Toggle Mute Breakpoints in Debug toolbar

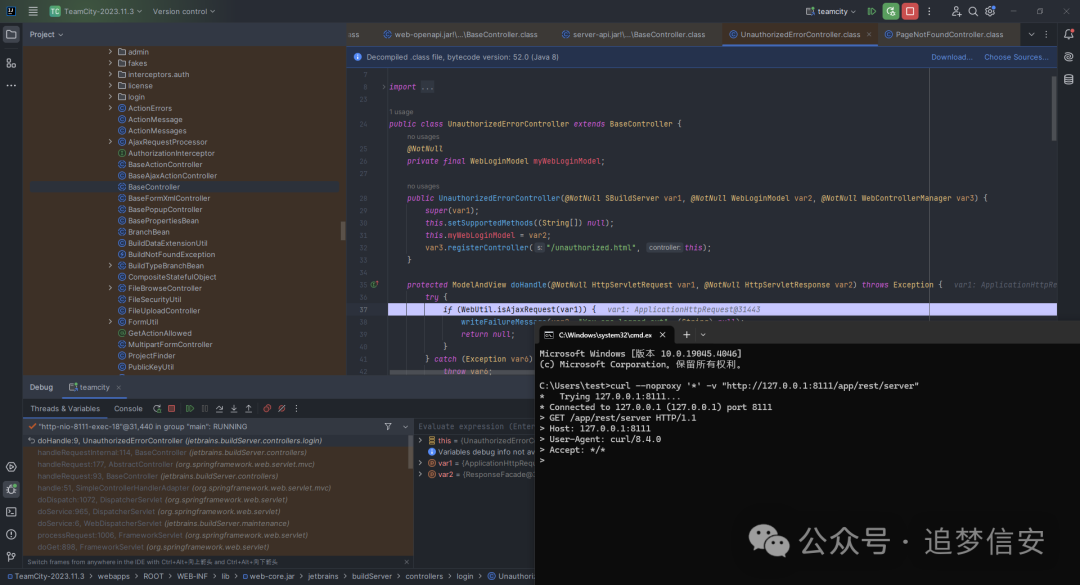pyautogui.click(x=282, y=409)
